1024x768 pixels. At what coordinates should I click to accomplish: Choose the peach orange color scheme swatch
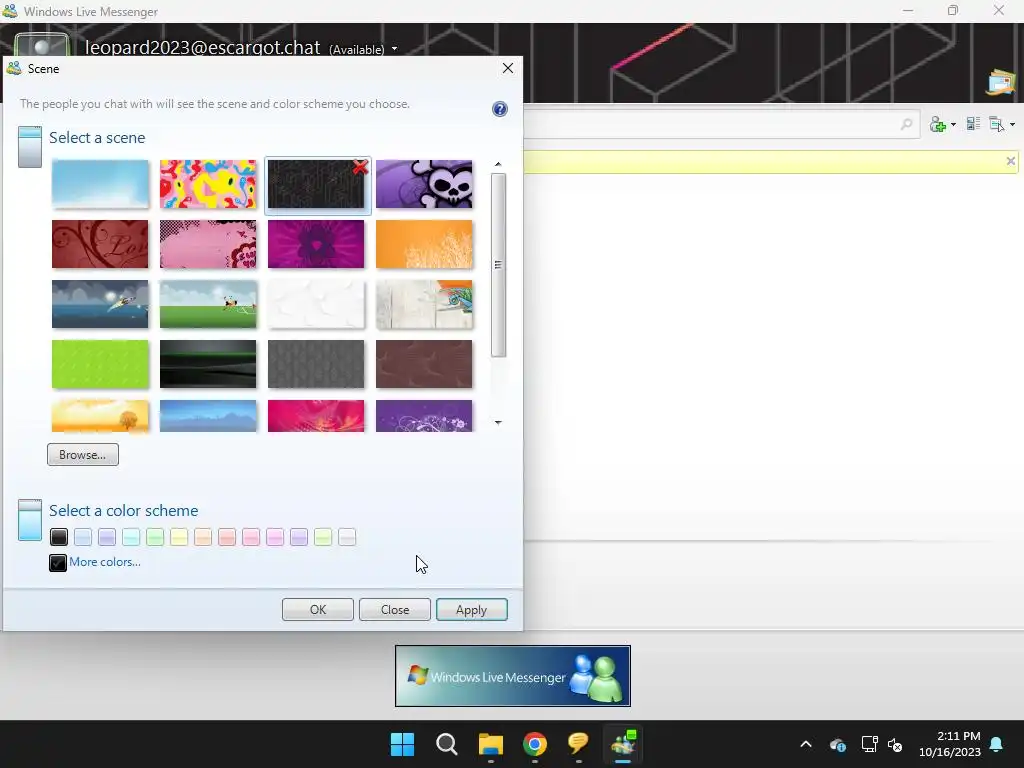click(203, 537)
